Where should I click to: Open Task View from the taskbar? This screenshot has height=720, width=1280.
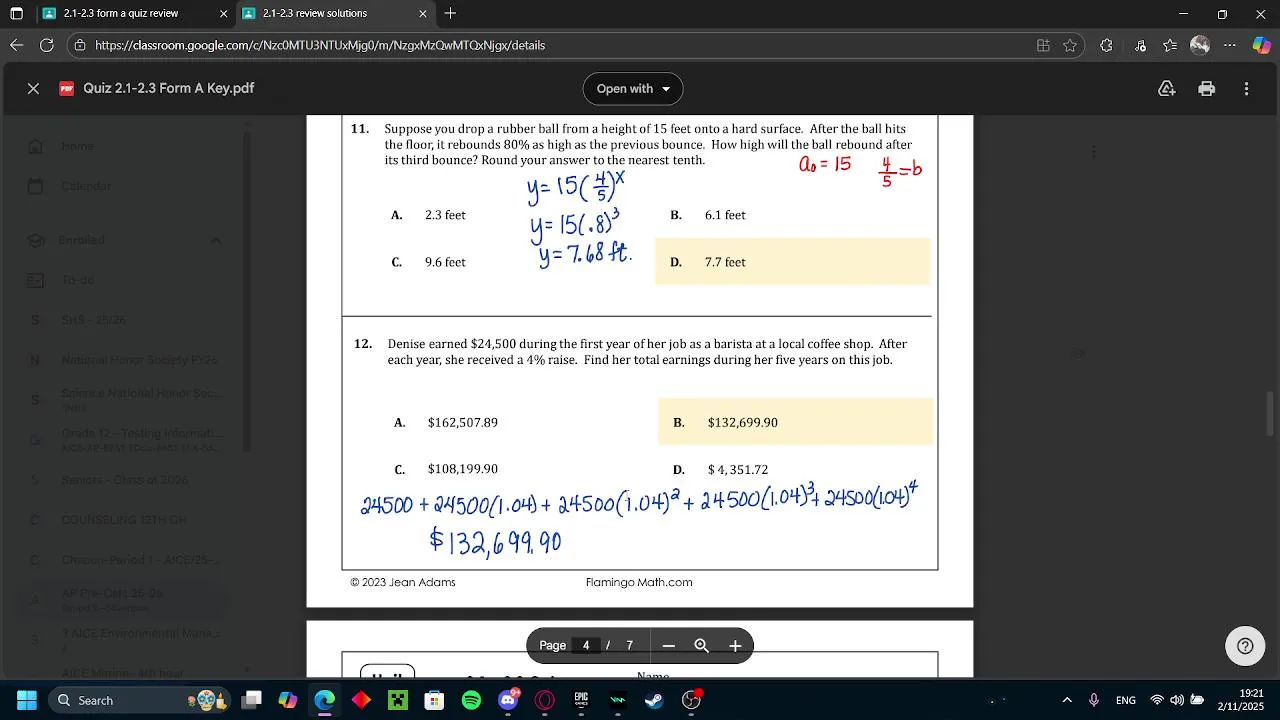pyautogui.click(x=252, y=700)
